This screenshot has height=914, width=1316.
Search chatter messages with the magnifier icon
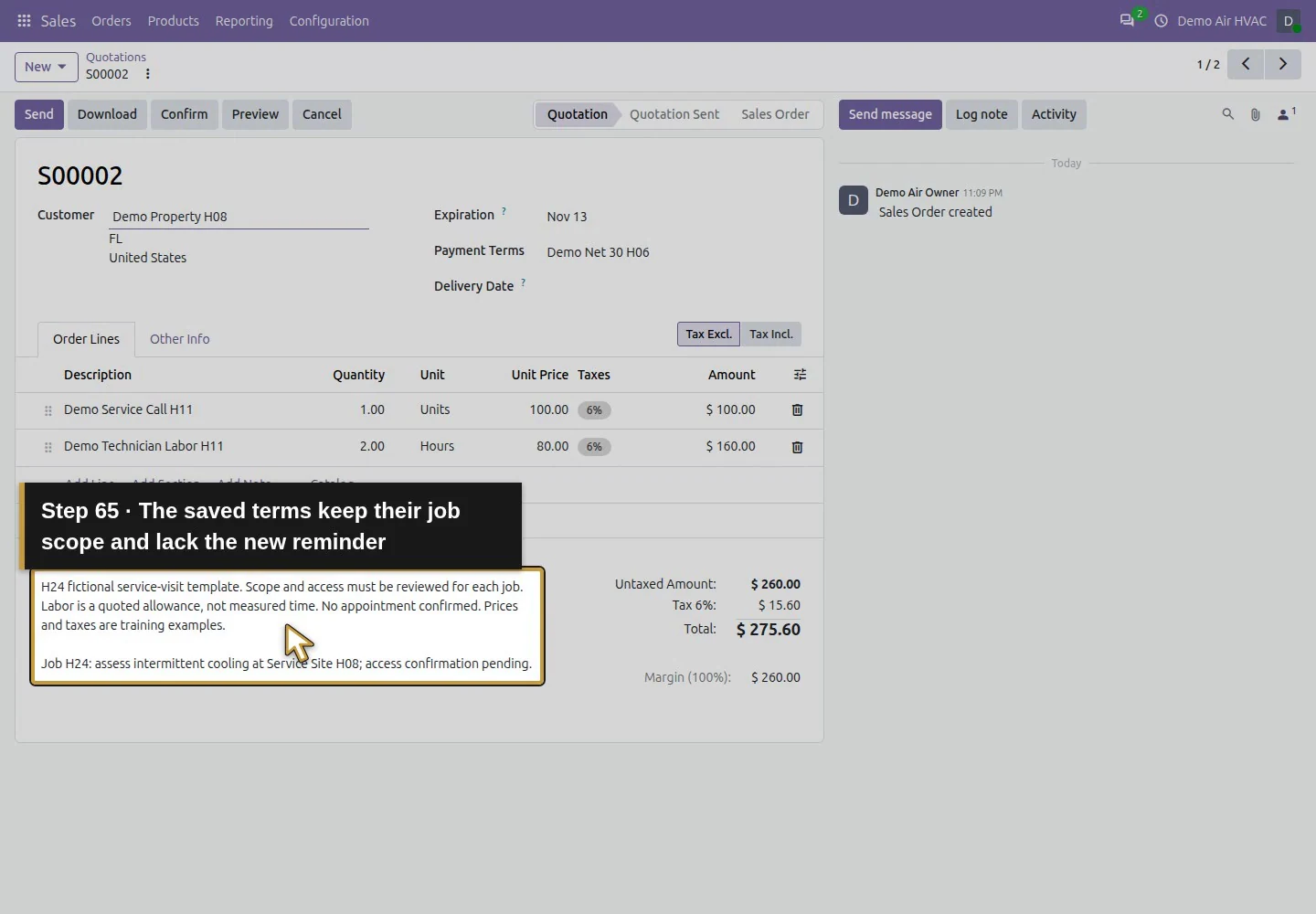1228,114
